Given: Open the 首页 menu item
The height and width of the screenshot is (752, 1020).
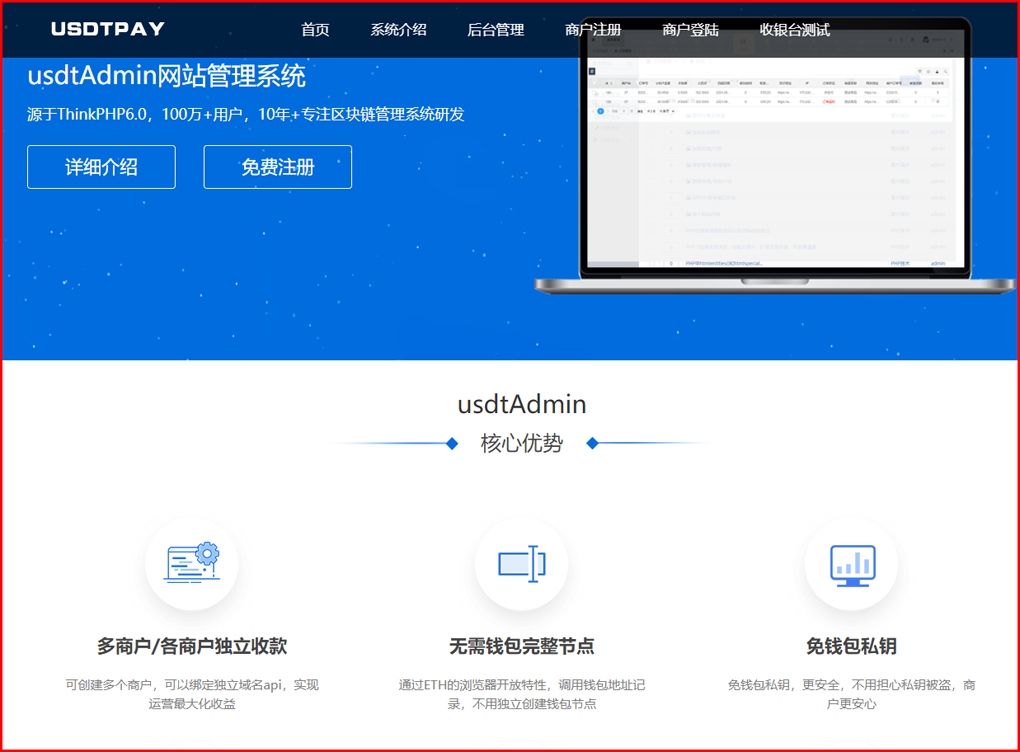Looking at the screenshot, I should pos(315,30).
